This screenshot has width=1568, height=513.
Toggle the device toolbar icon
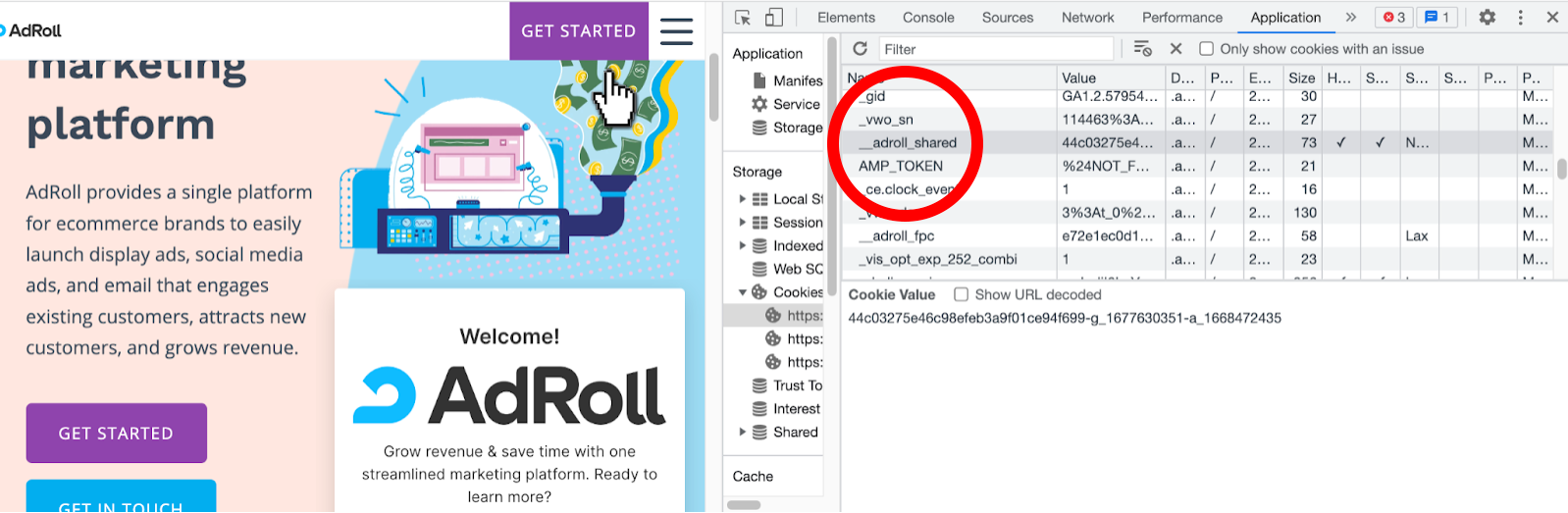[774, 17]
